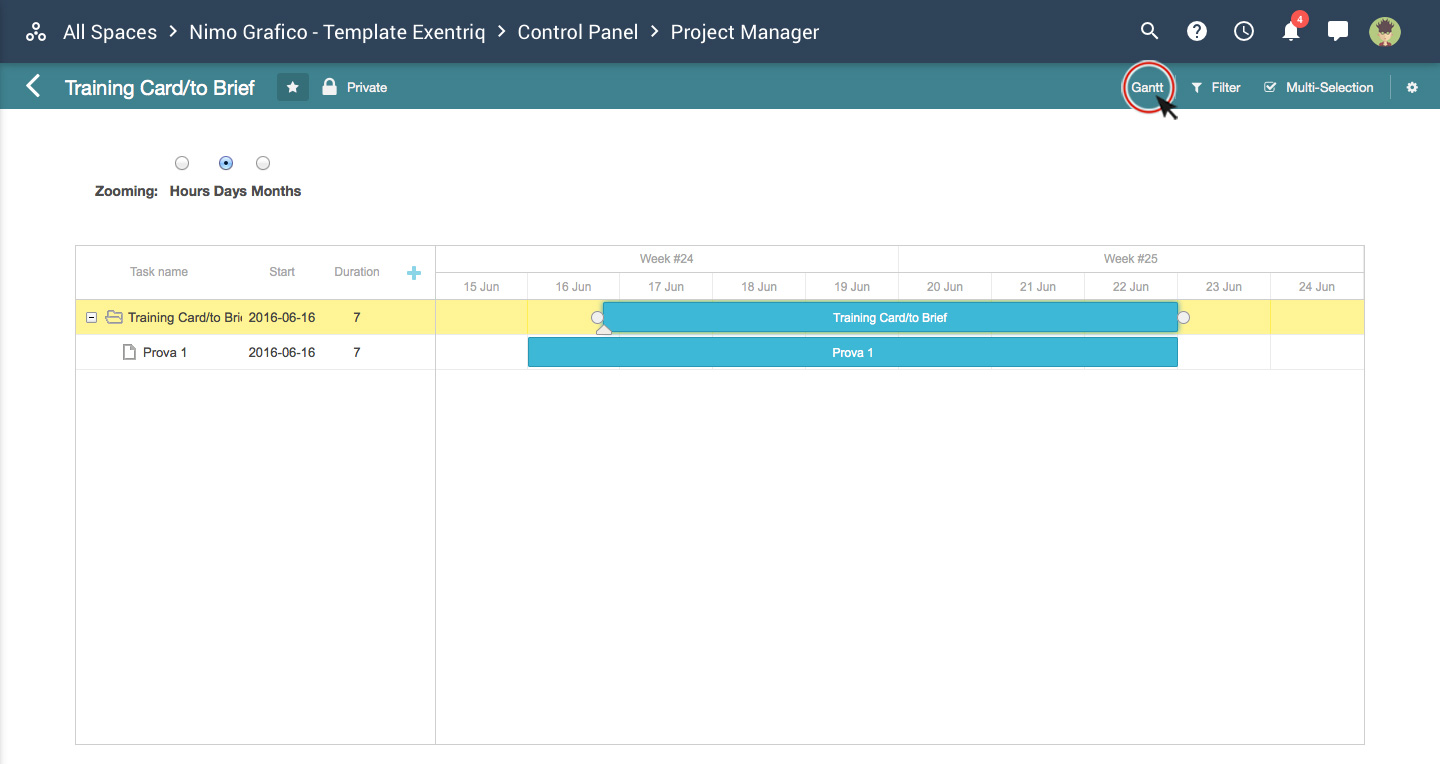Select the Training Card/to Brief Gantt bar

[890, 317]
